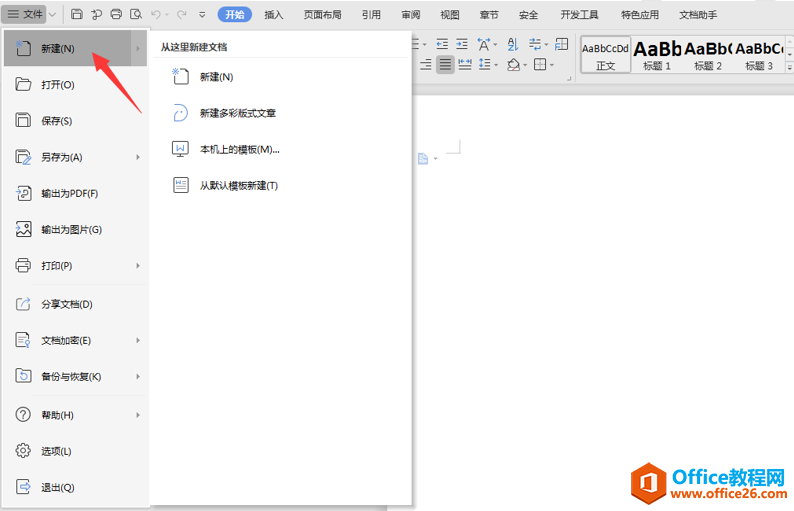Click the decrease indent icon
Viewport: 794px width, 511px height.
[442, 45]
